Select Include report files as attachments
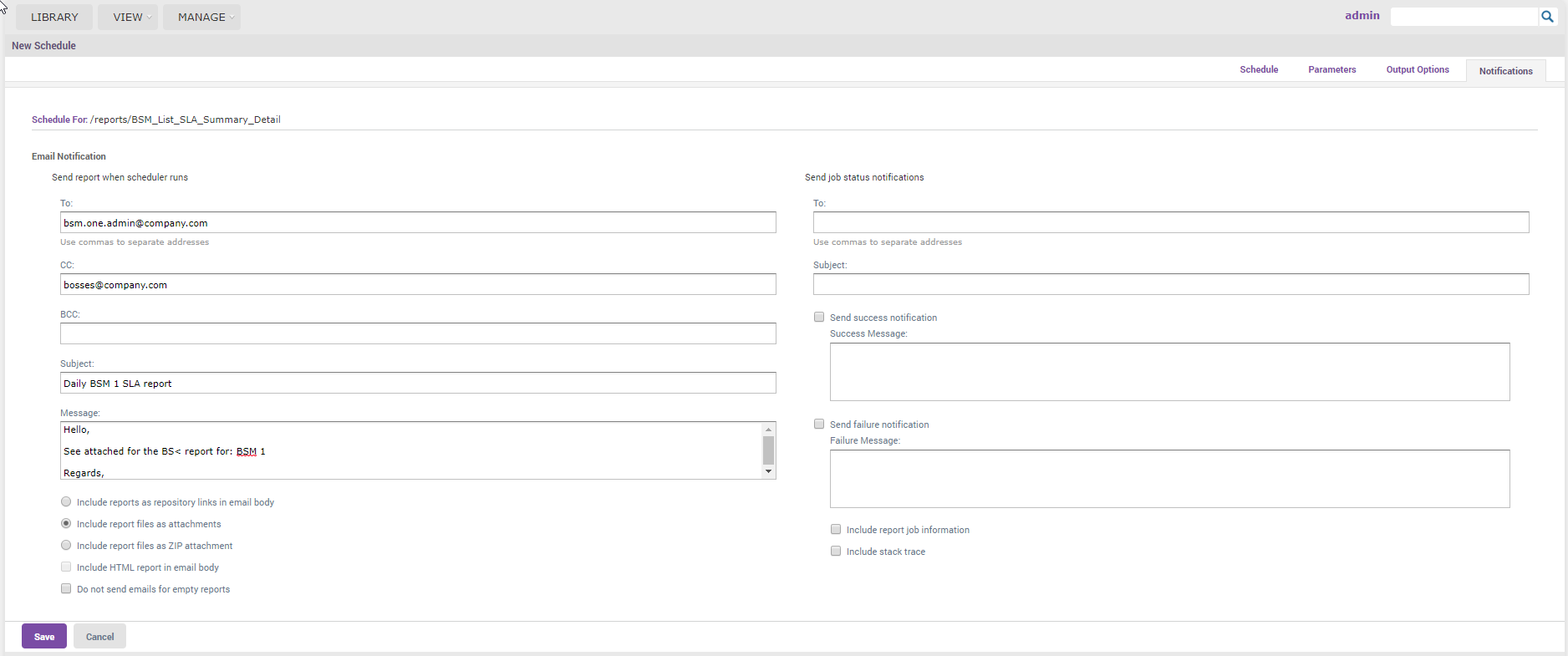The width and height of the screenshot is (1568, 656). (66, 523)
